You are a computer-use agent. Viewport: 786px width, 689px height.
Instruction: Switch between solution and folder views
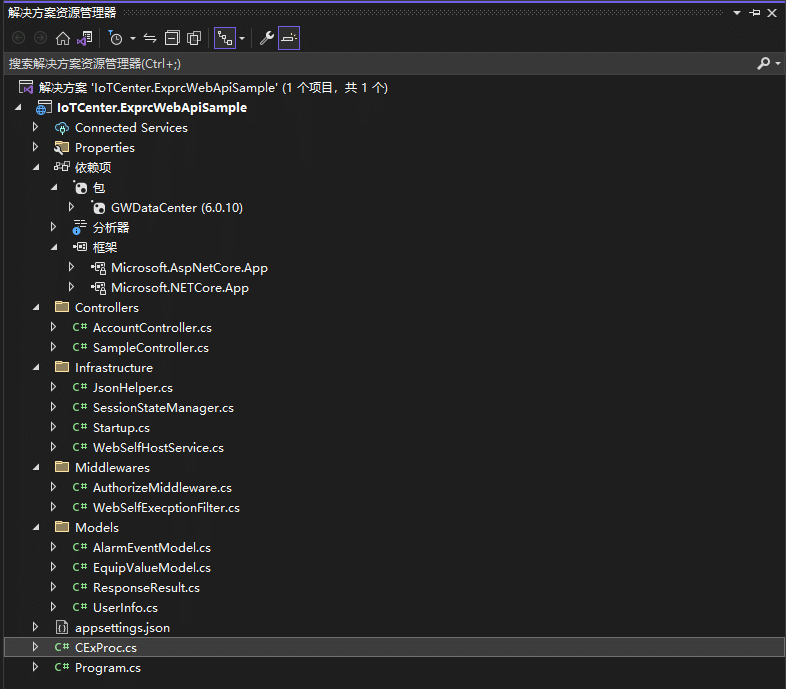85,38
